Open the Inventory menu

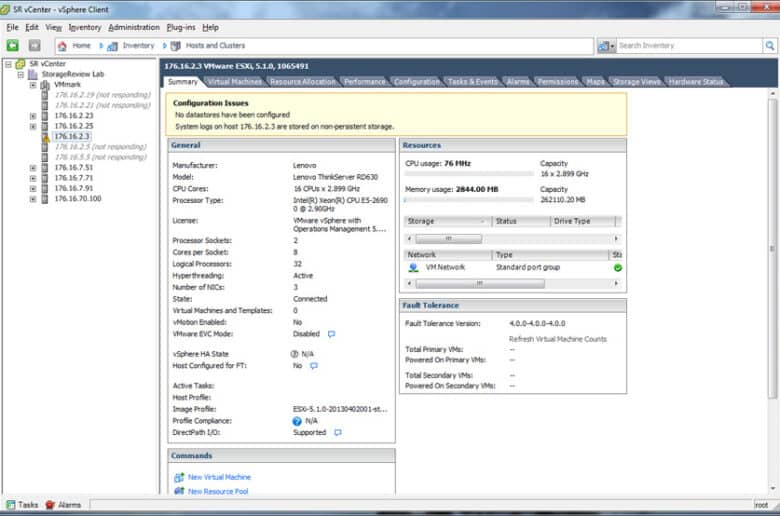[x=85, y=27]
